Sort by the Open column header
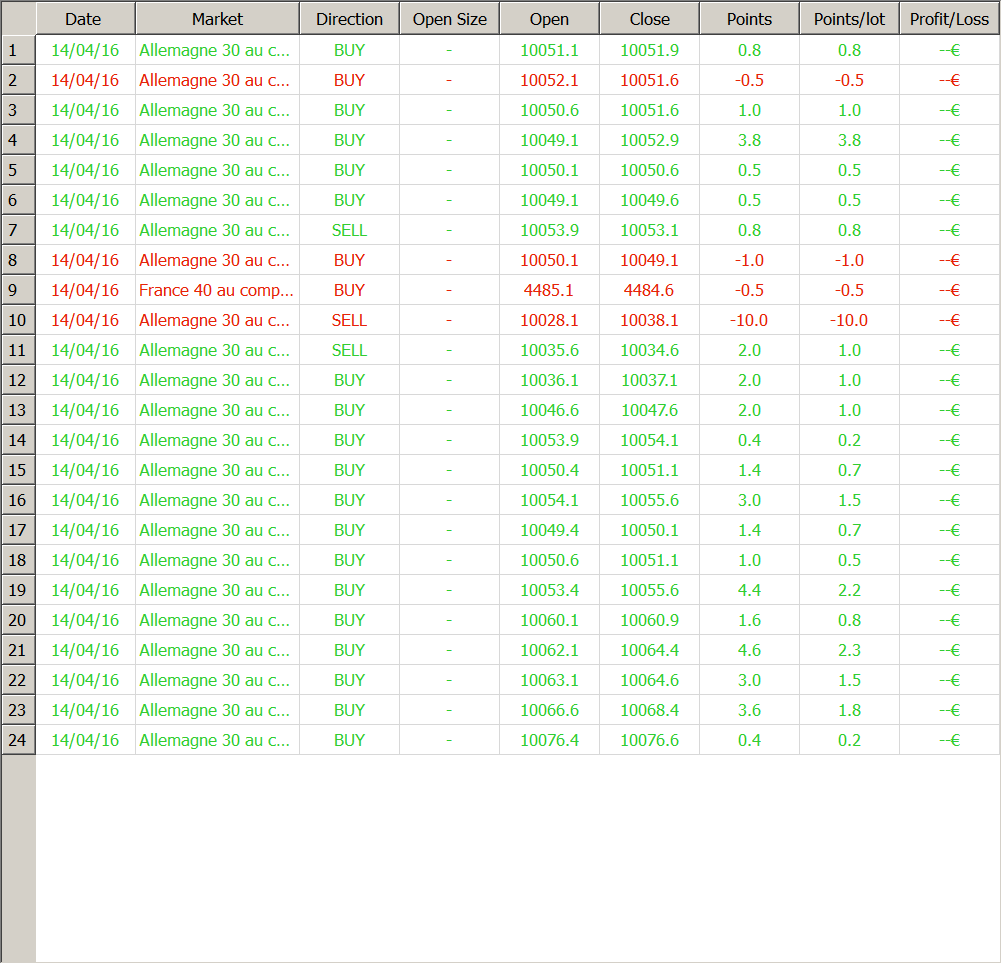1002x964 pixels. (x=550, y=19)
